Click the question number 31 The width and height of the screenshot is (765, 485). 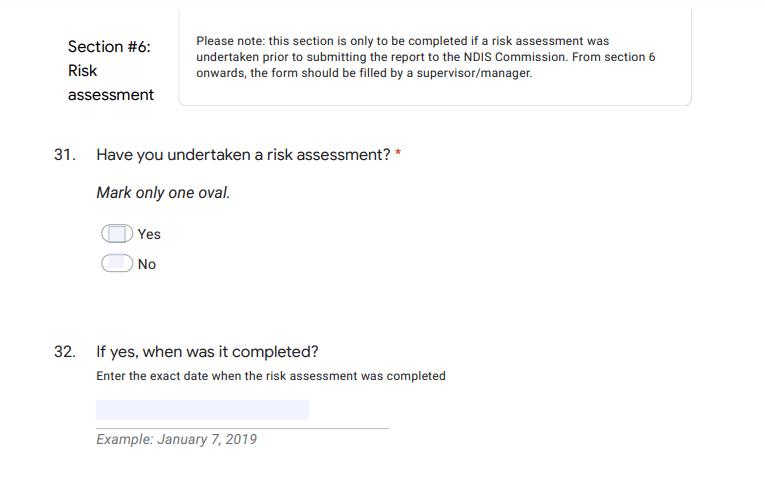65,155
